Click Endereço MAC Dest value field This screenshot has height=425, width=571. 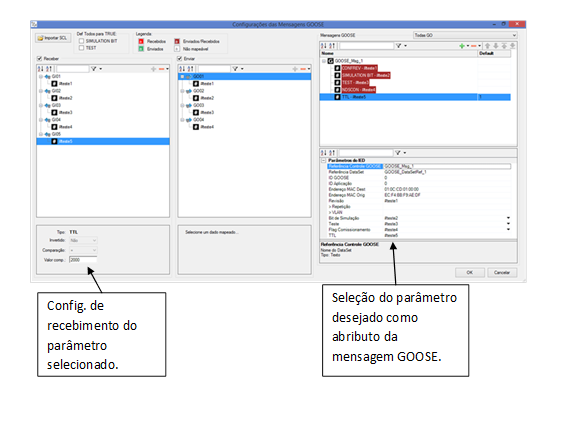[x=447, y=189]
